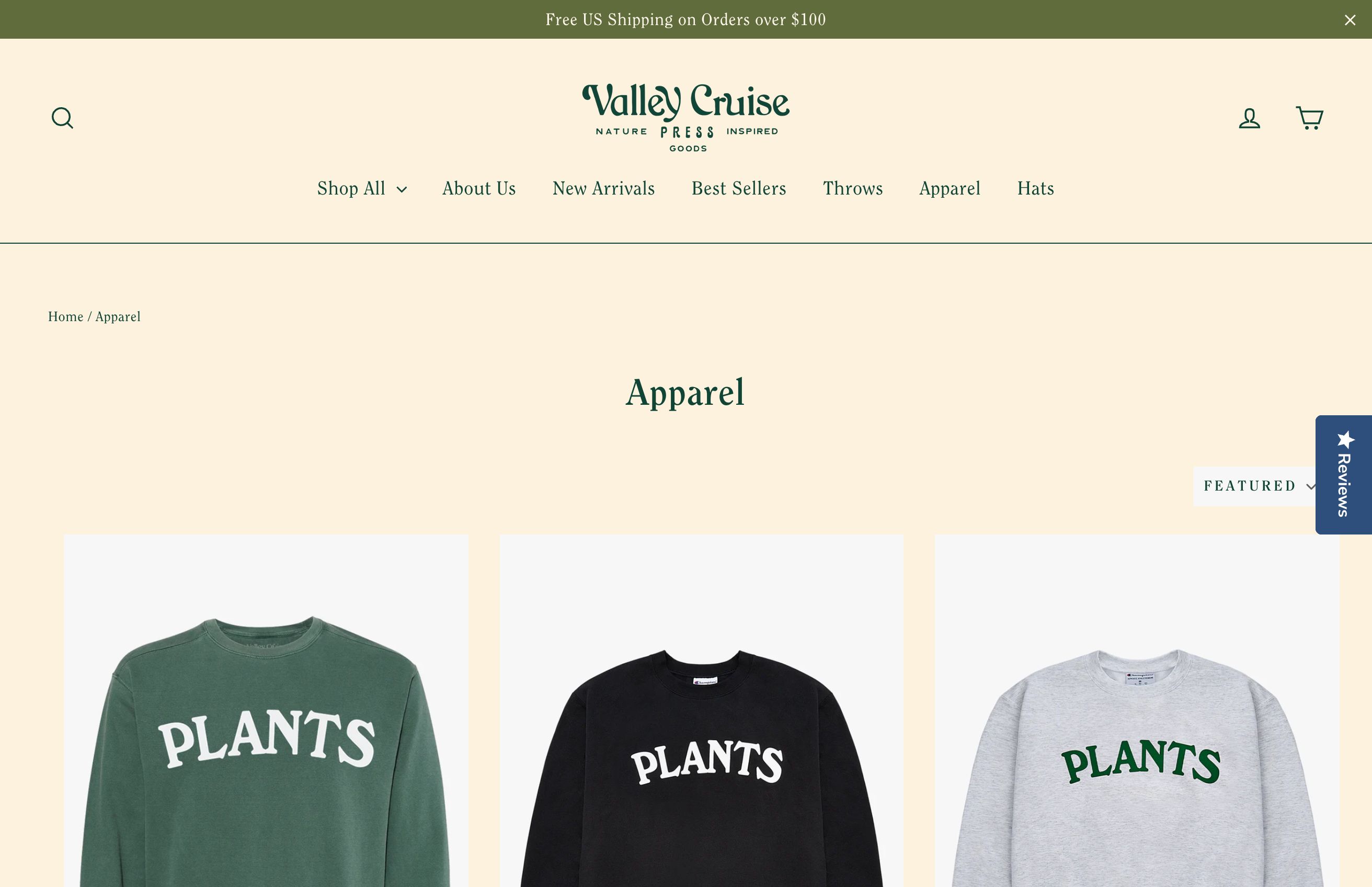Browse the Throws category
Screen dimensions: 1372x887
tap(853, 188)
